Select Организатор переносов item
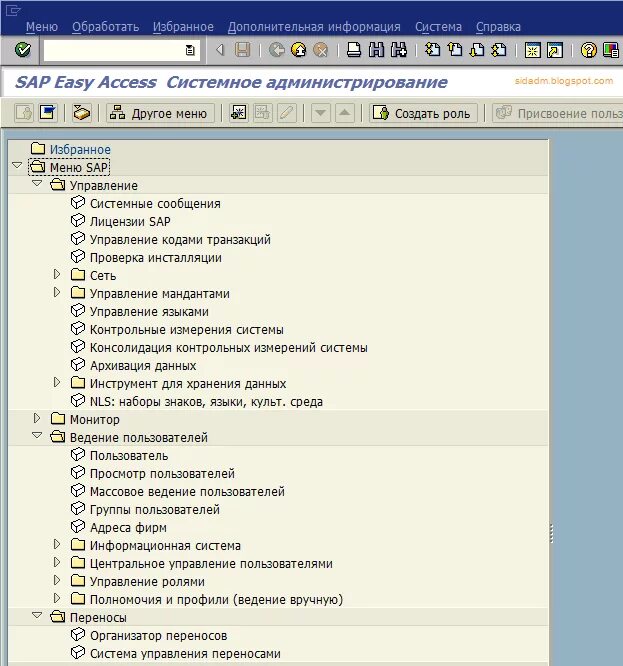The height and width of the screenshot is (666, 623). [158, 635]
